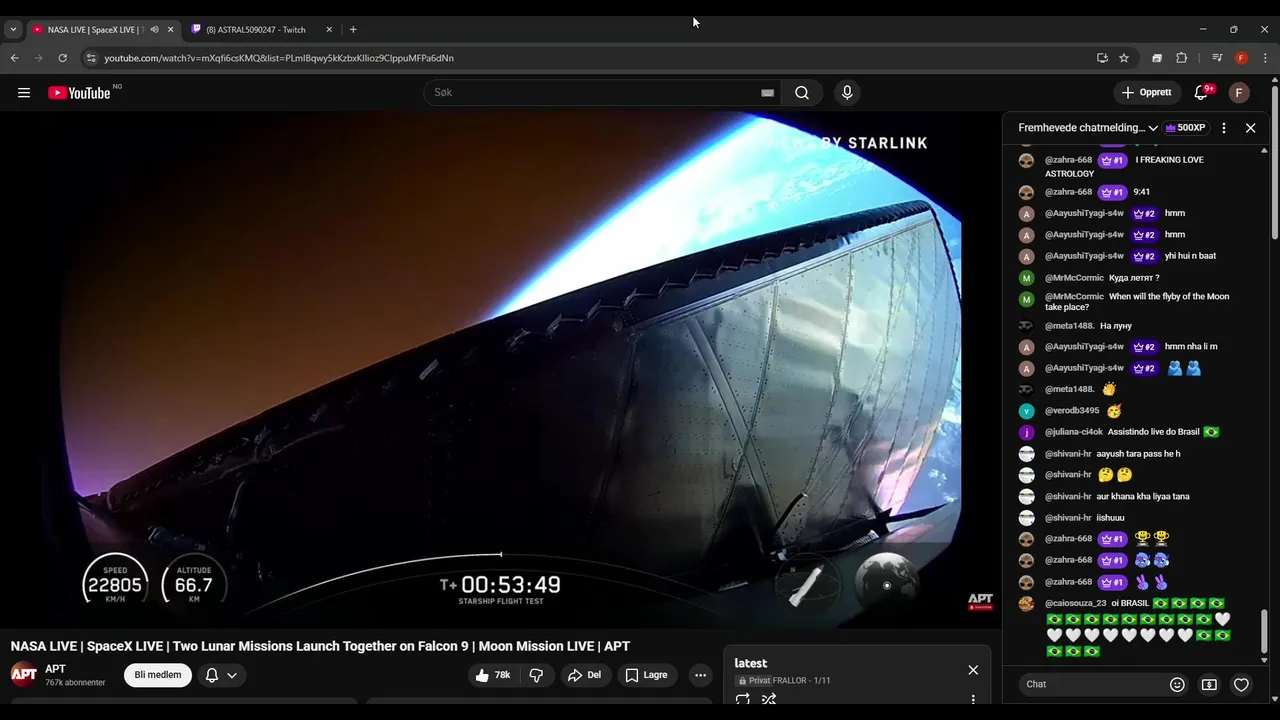
Task: Click the address bar URL
Action: [279, 58]
